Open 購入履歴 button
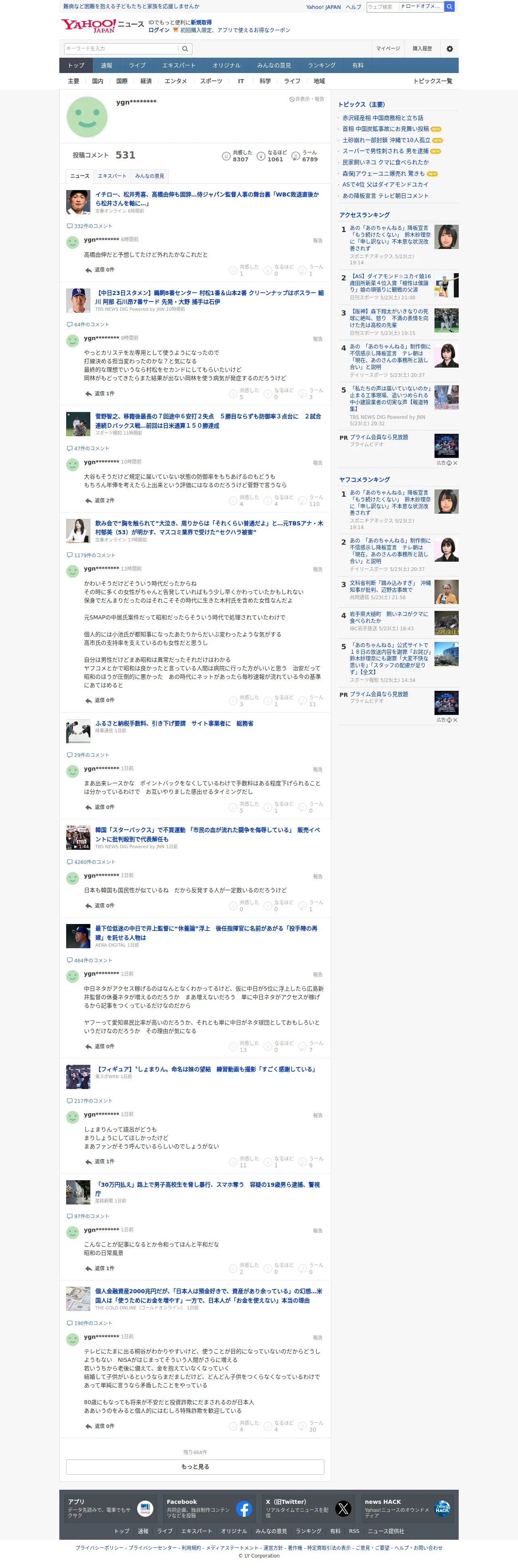Screen dimensions: 518x1568 click(x=422, y=49)
